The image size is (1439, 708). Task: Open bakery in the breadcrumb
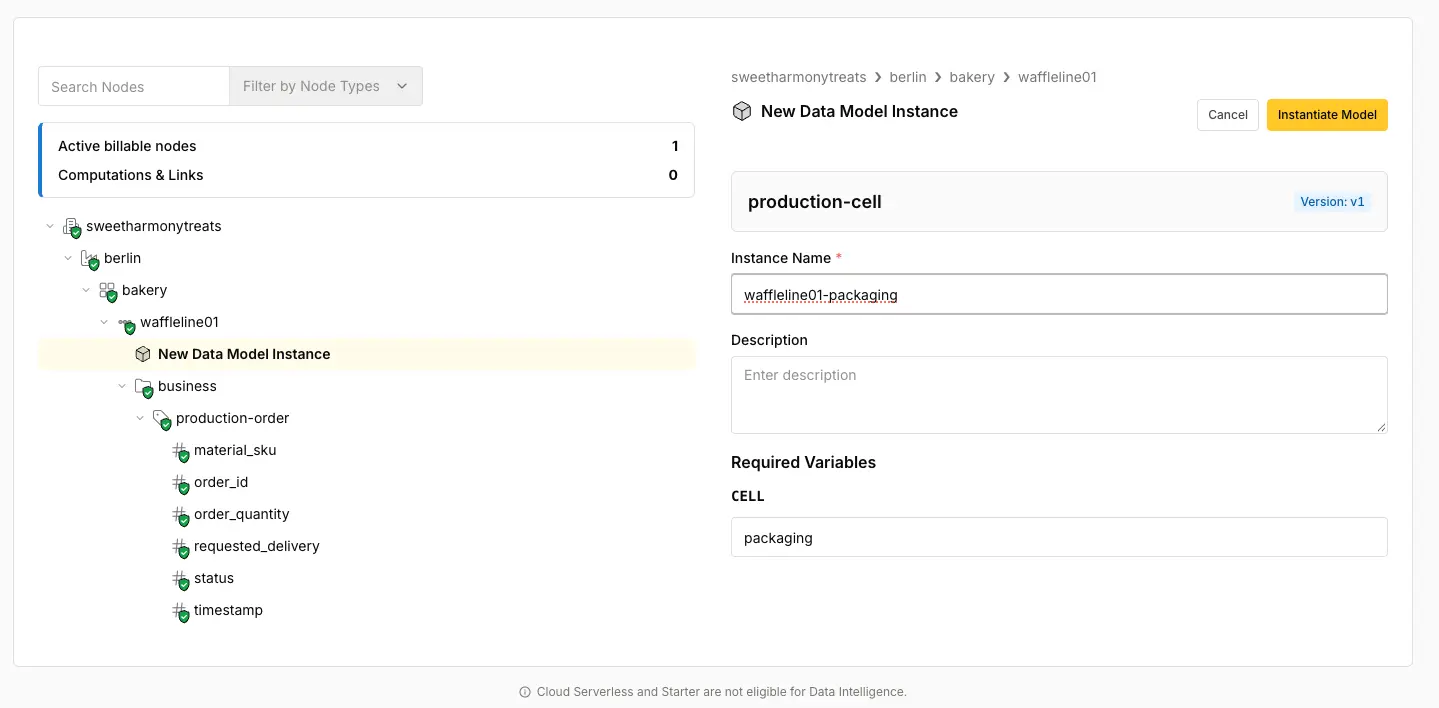click(x=972, y=77)
